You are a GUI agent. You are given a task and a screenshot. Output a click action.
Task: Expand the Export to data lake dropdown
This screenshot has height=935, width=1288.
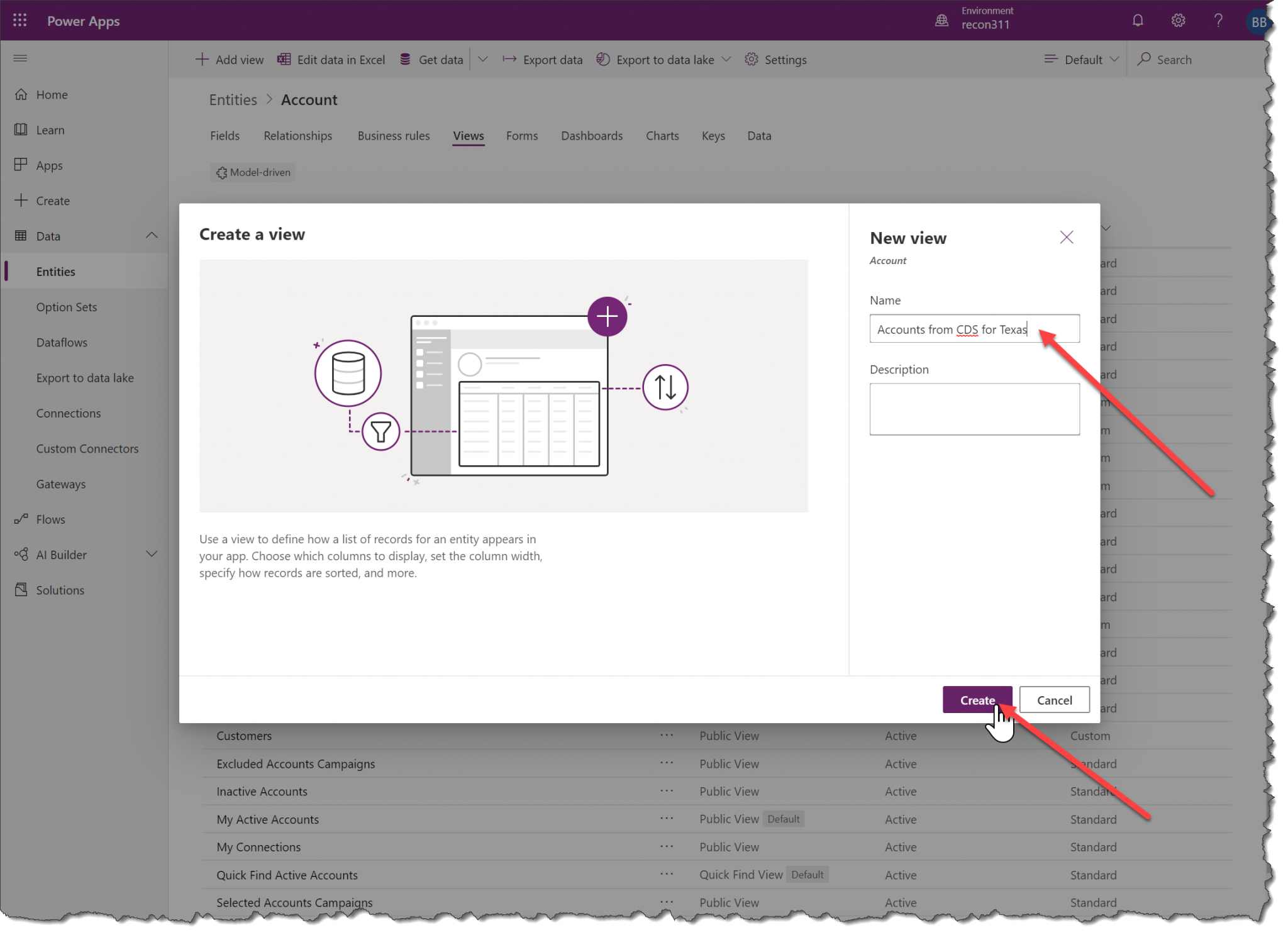[726, 60]
